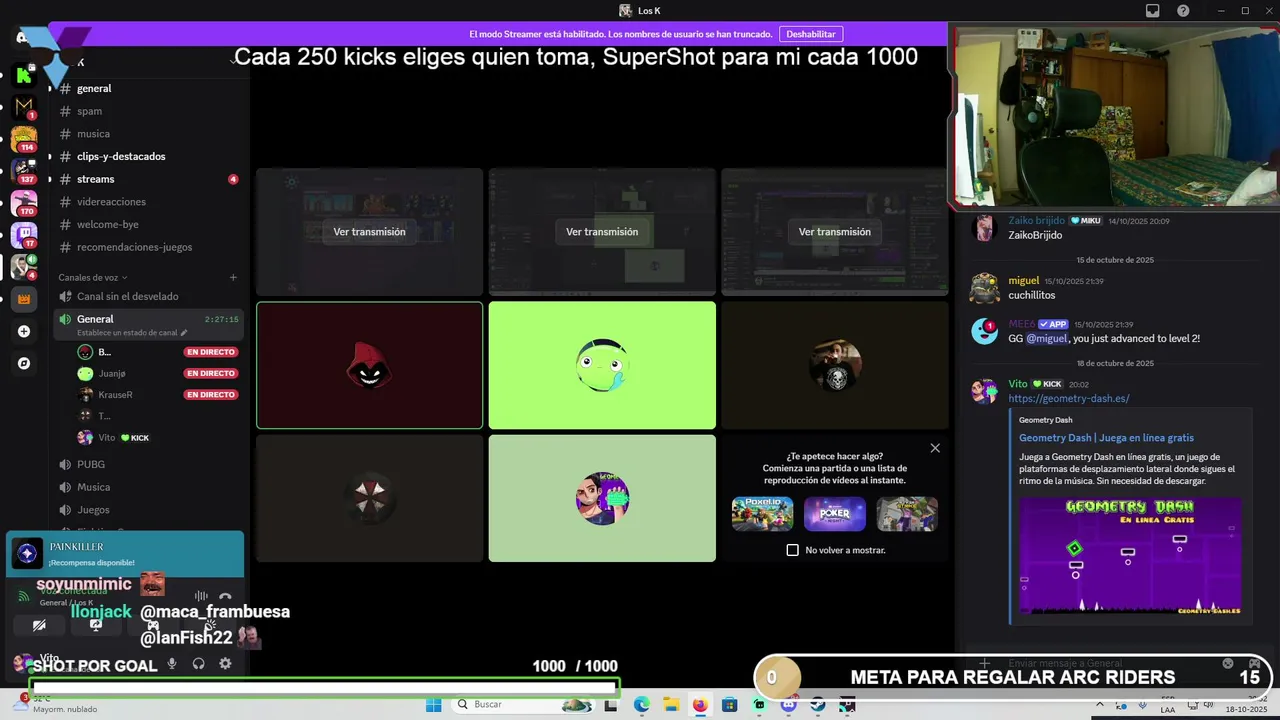Open Steam from the taskbar
Image resolution: width=1280 pixels, height=720 pixels.
point(818,705)
